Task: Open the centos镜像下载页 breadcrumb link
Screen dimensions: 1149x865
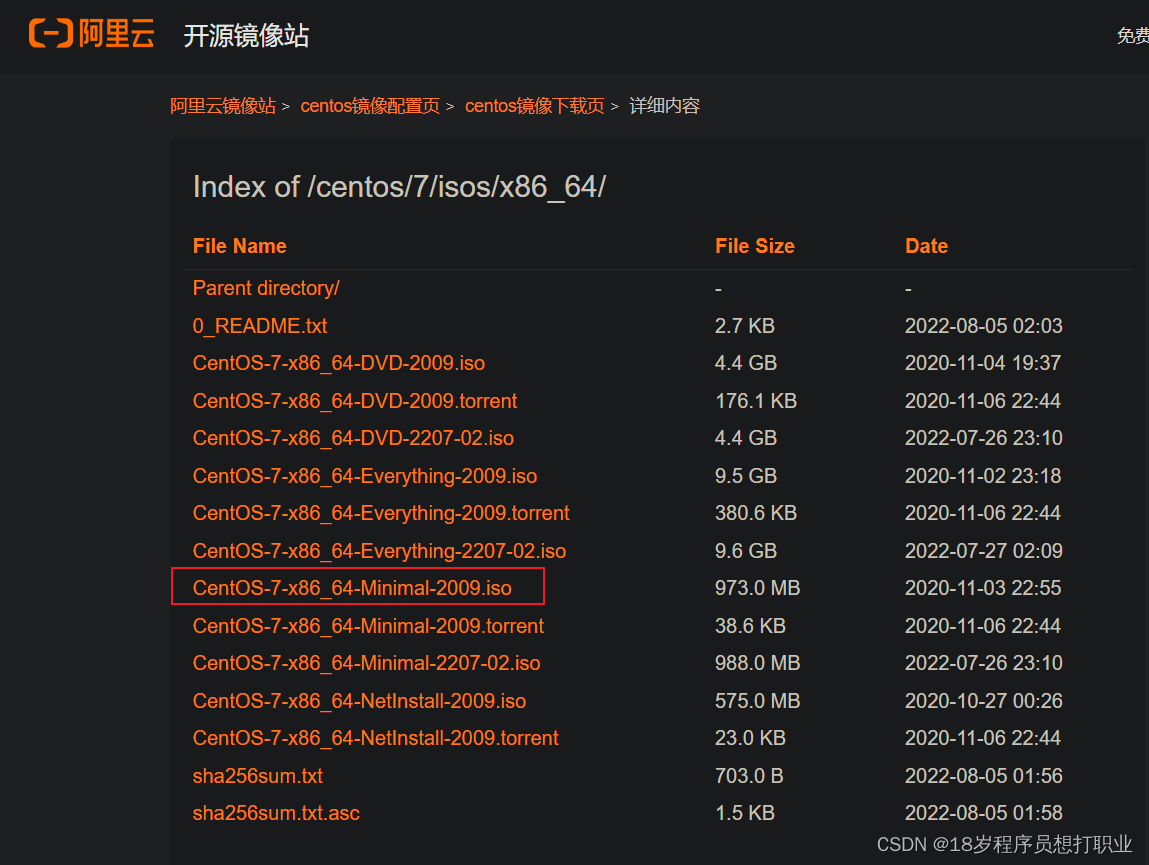Action: pyautogui.click(x=534, y=106)
